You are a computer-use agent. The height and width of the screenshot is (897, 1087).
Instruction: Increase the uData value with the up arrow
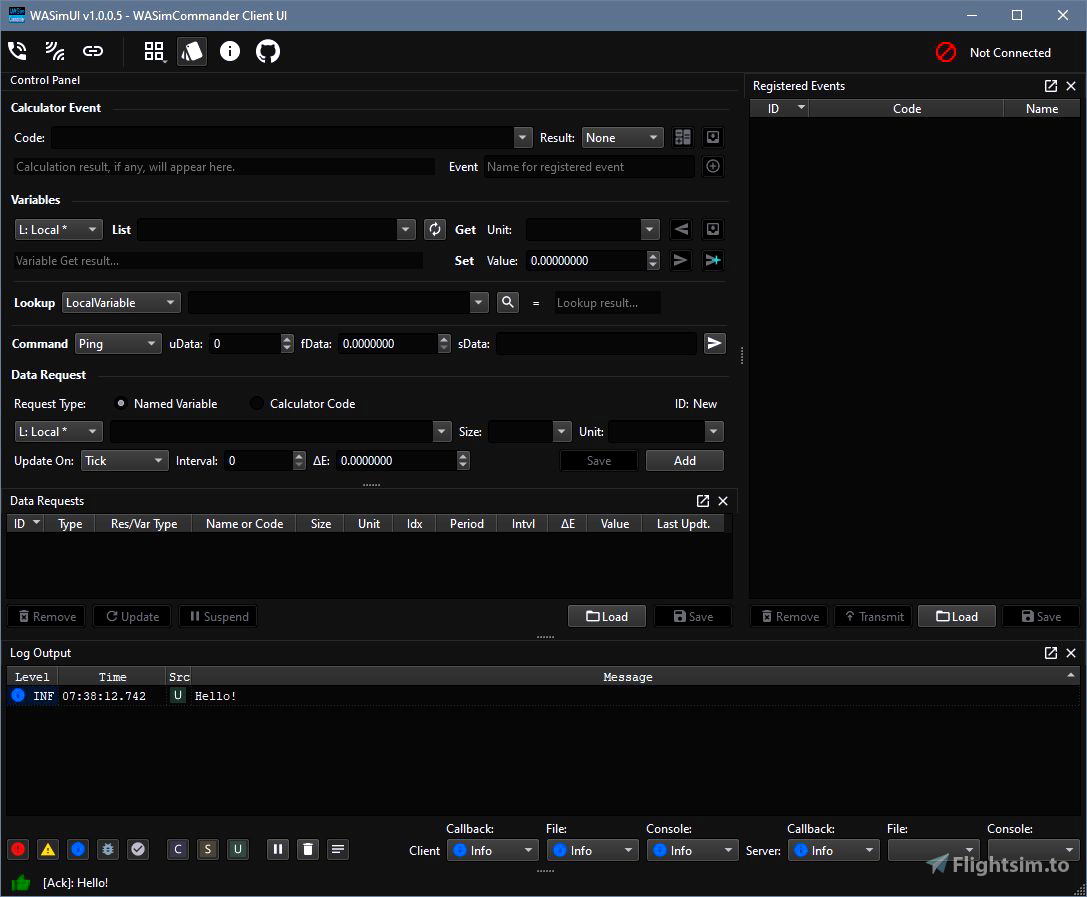point(287,338)
